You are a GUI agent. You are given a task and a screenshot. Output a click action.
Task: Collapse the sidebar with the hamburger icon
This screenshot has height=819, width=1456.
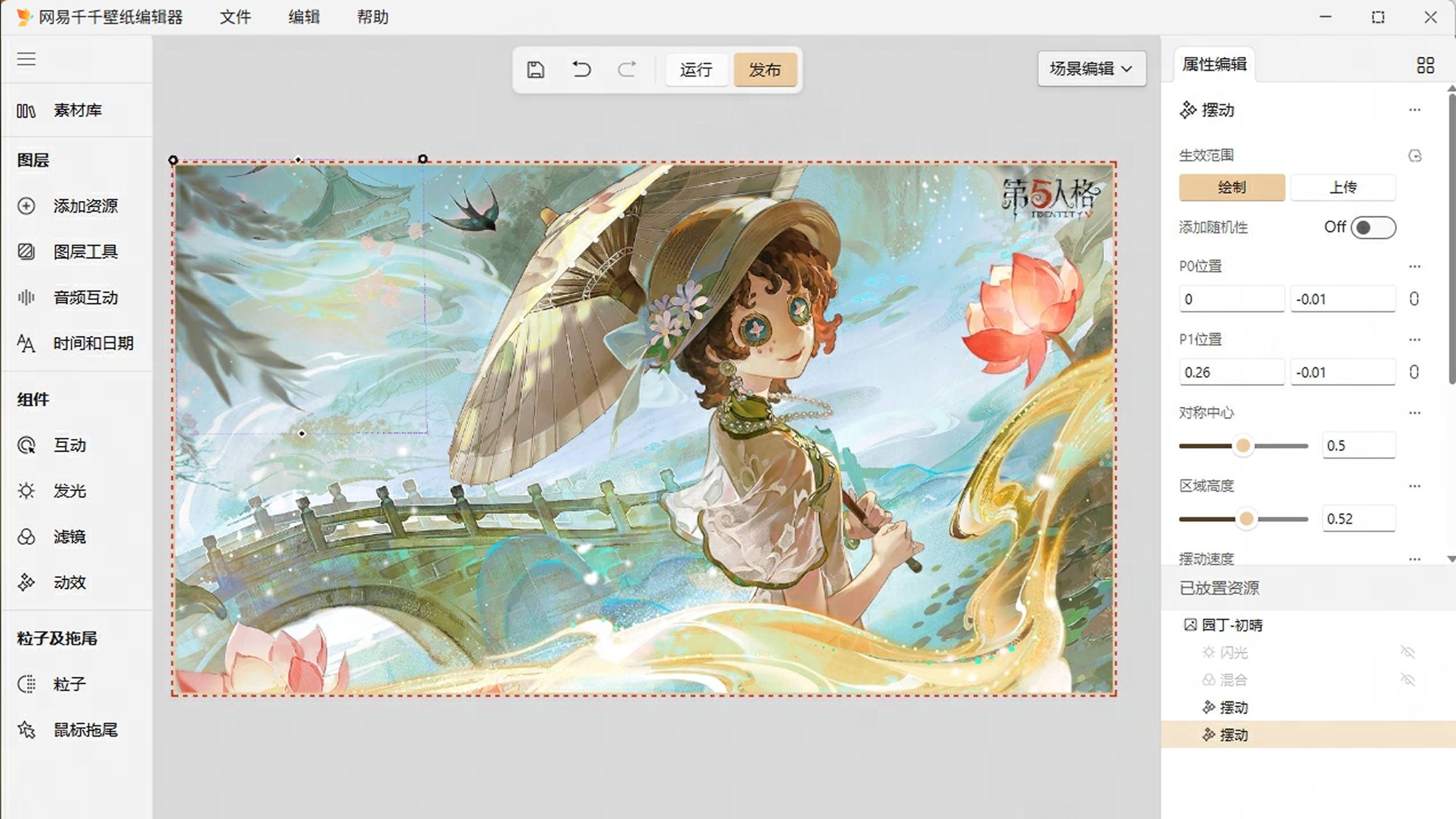(26, 59)
